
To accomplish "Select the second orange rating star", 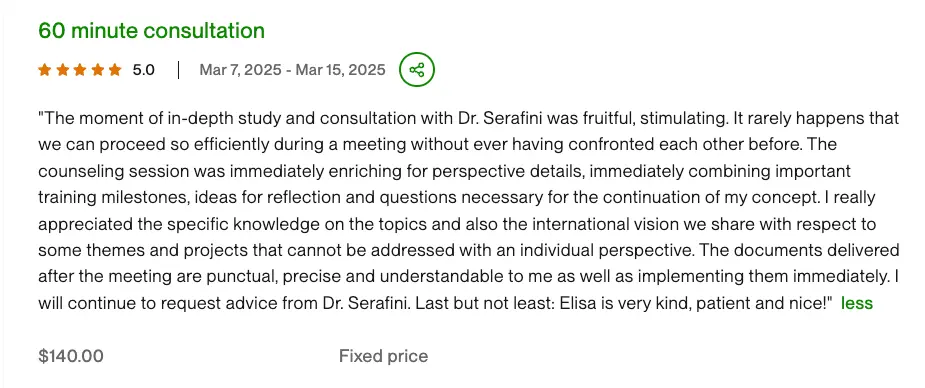I will pos(62,70).
